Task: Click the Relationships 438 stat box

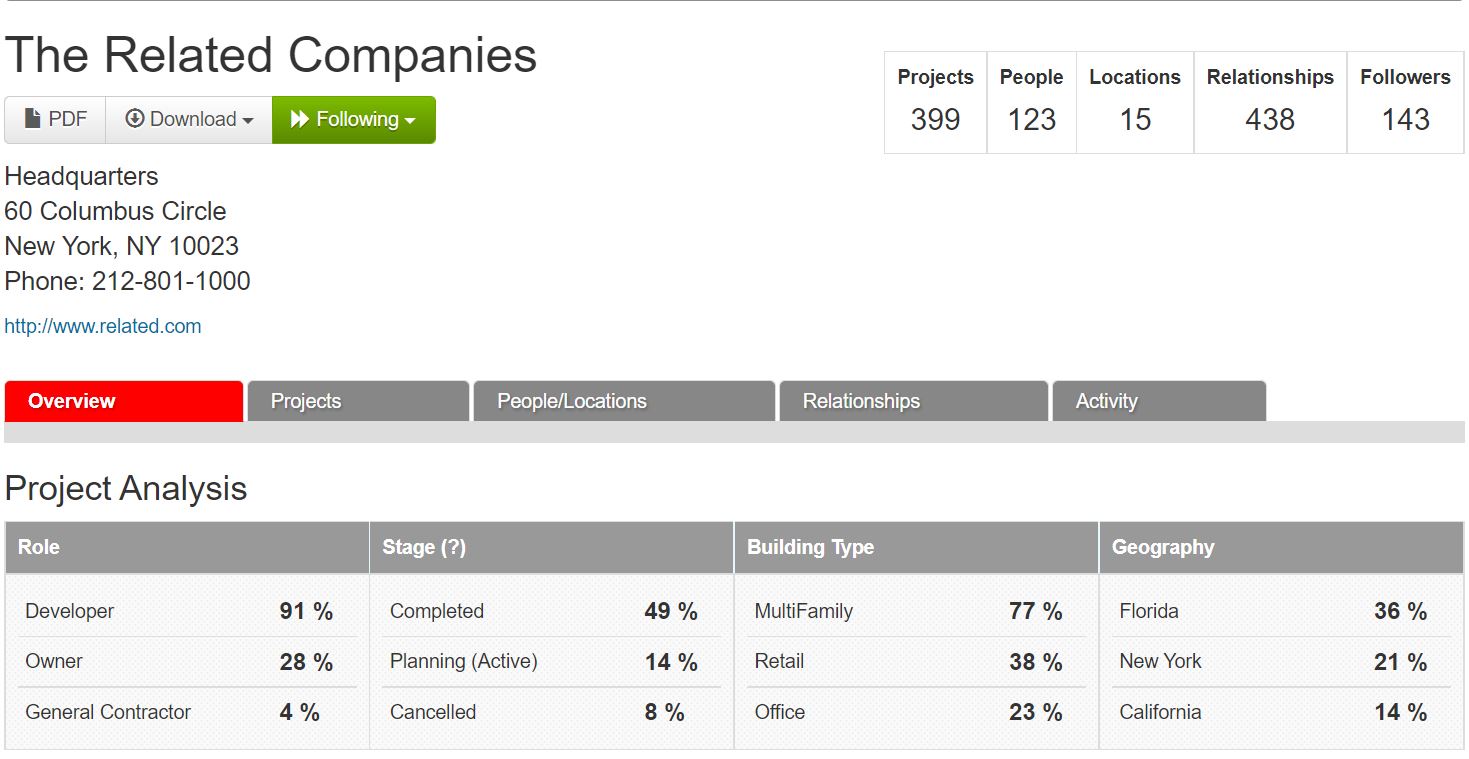Action: coord(1271,103)
